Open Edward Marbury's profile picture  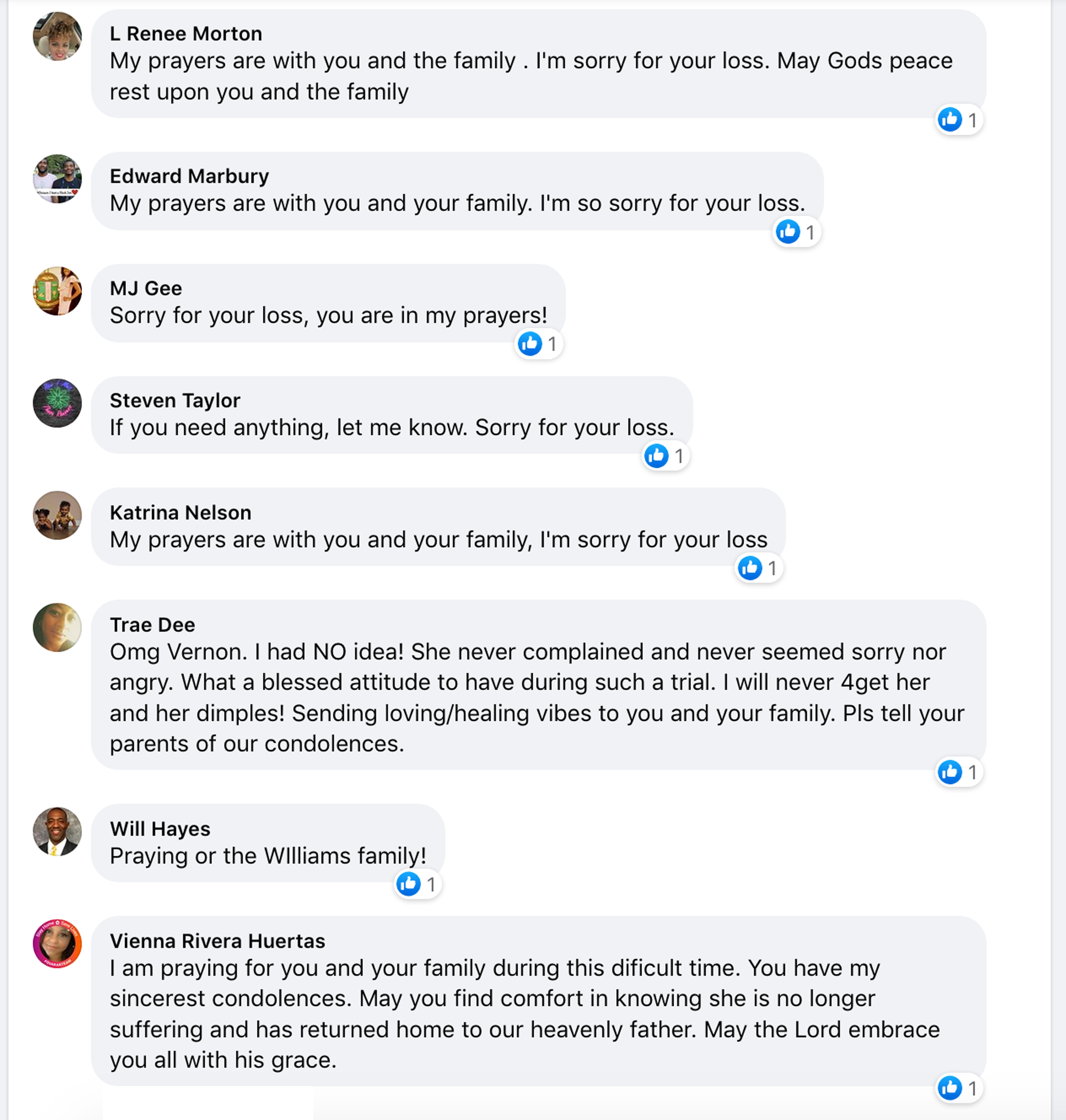(57, 179)
